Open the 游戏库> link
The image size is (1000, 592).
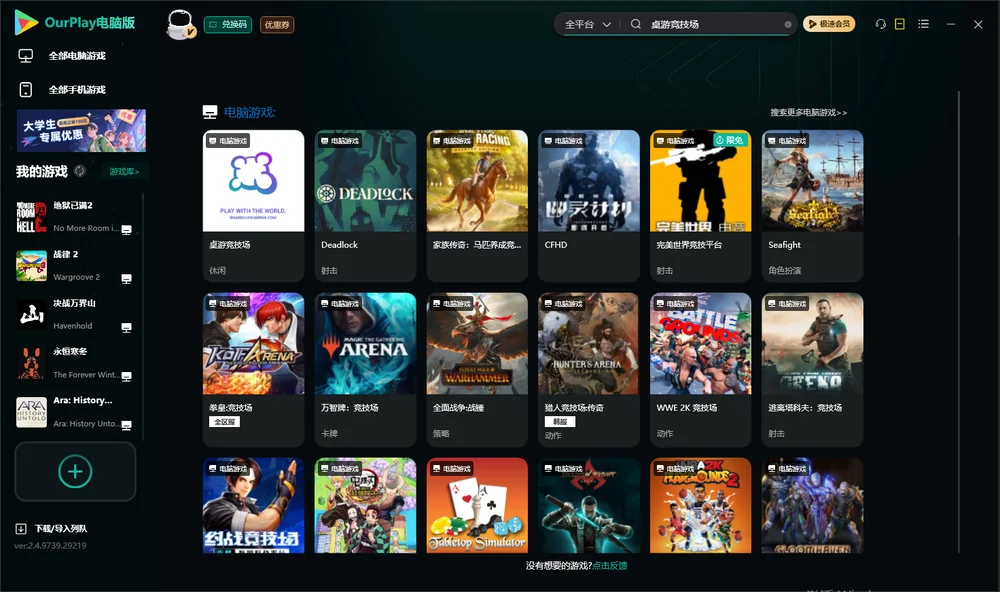pyautogui.click(x=124, y=172)
